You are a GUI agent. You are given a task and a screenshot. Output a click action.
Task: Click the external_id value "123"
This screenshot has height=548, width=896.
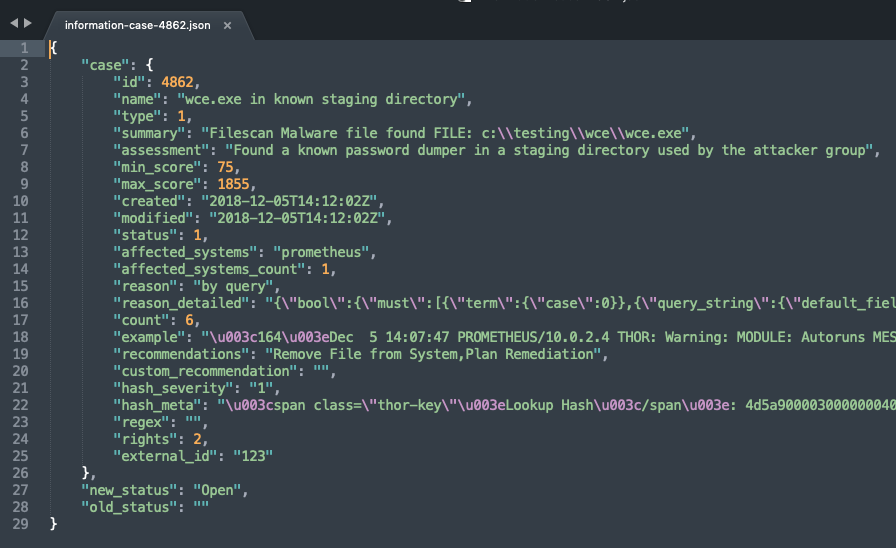(252, 456)
